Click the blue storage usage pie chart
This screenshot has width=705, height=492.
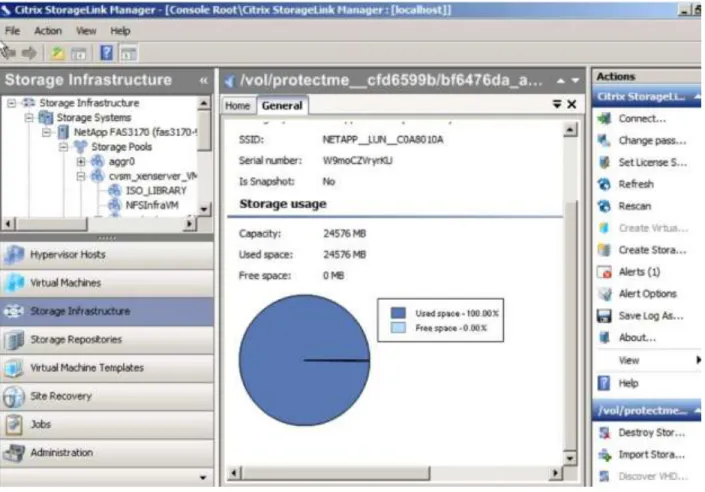(304, 360)
